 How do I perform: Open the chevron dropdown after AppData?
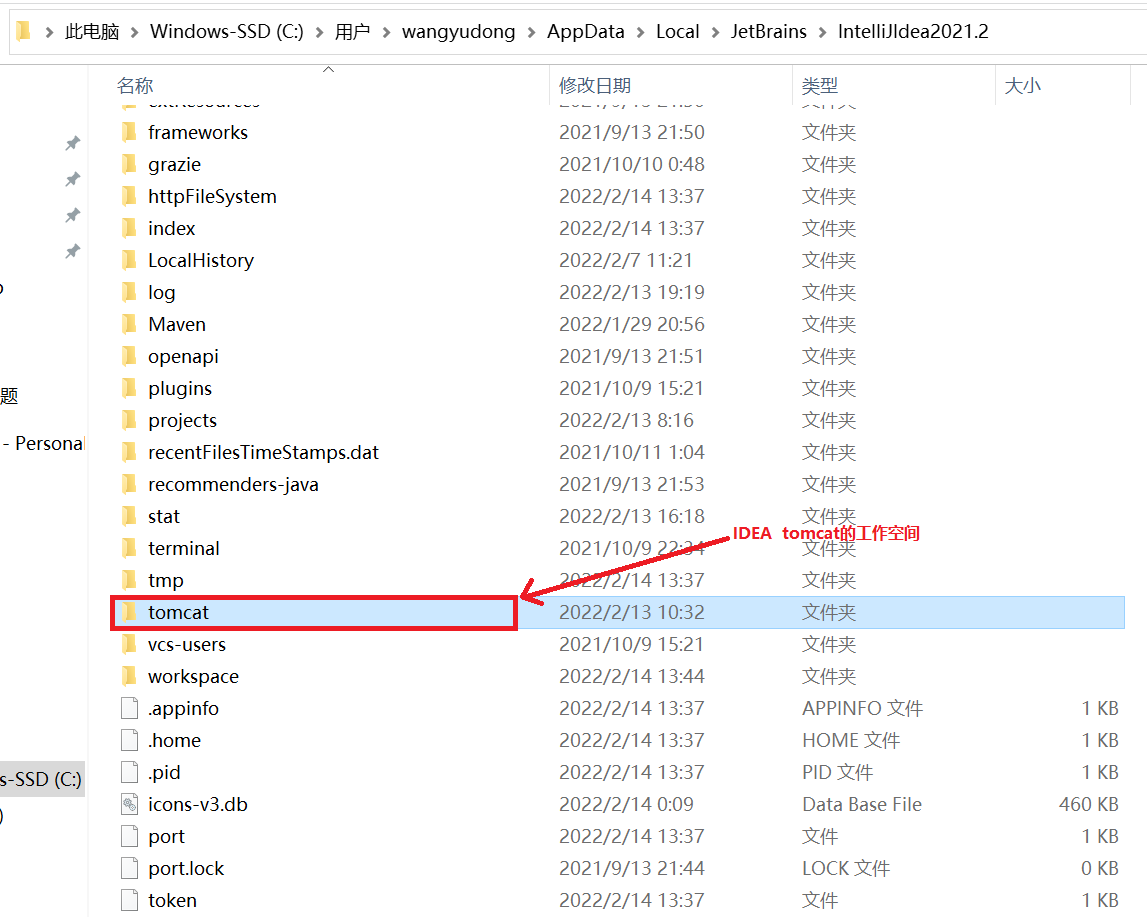click(x=640, y=32)
